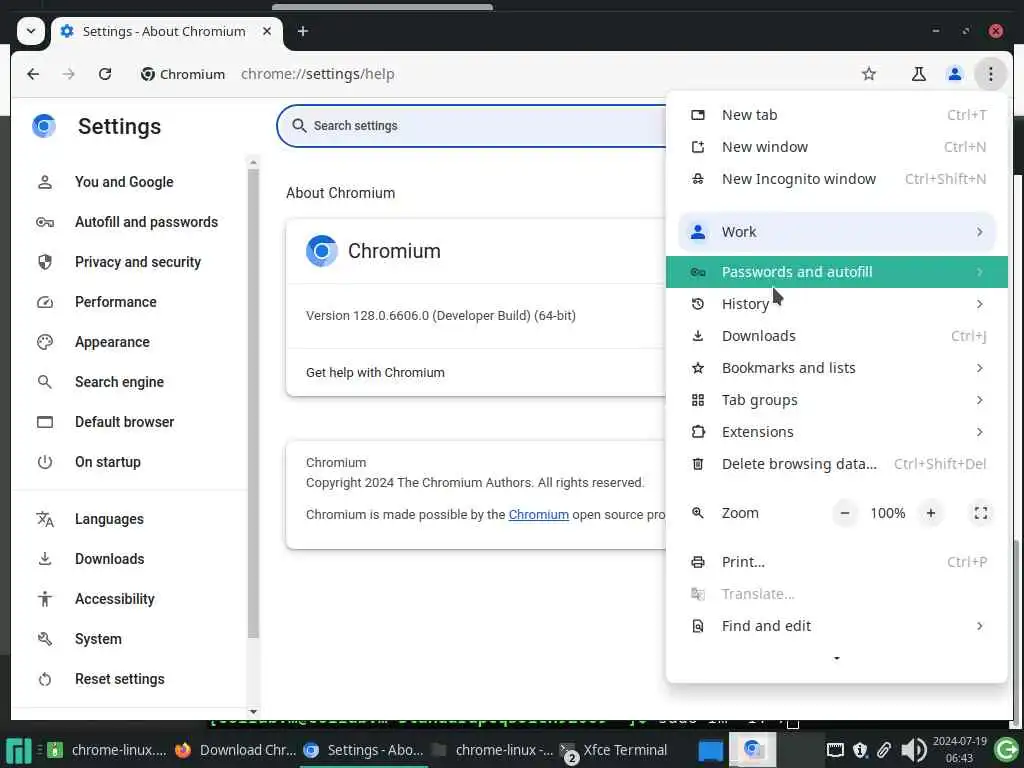The height and width of the screenshot is (768, 1024).
Task: Expand Bookmarks and lists submenu
Action: tap(837, 368)
